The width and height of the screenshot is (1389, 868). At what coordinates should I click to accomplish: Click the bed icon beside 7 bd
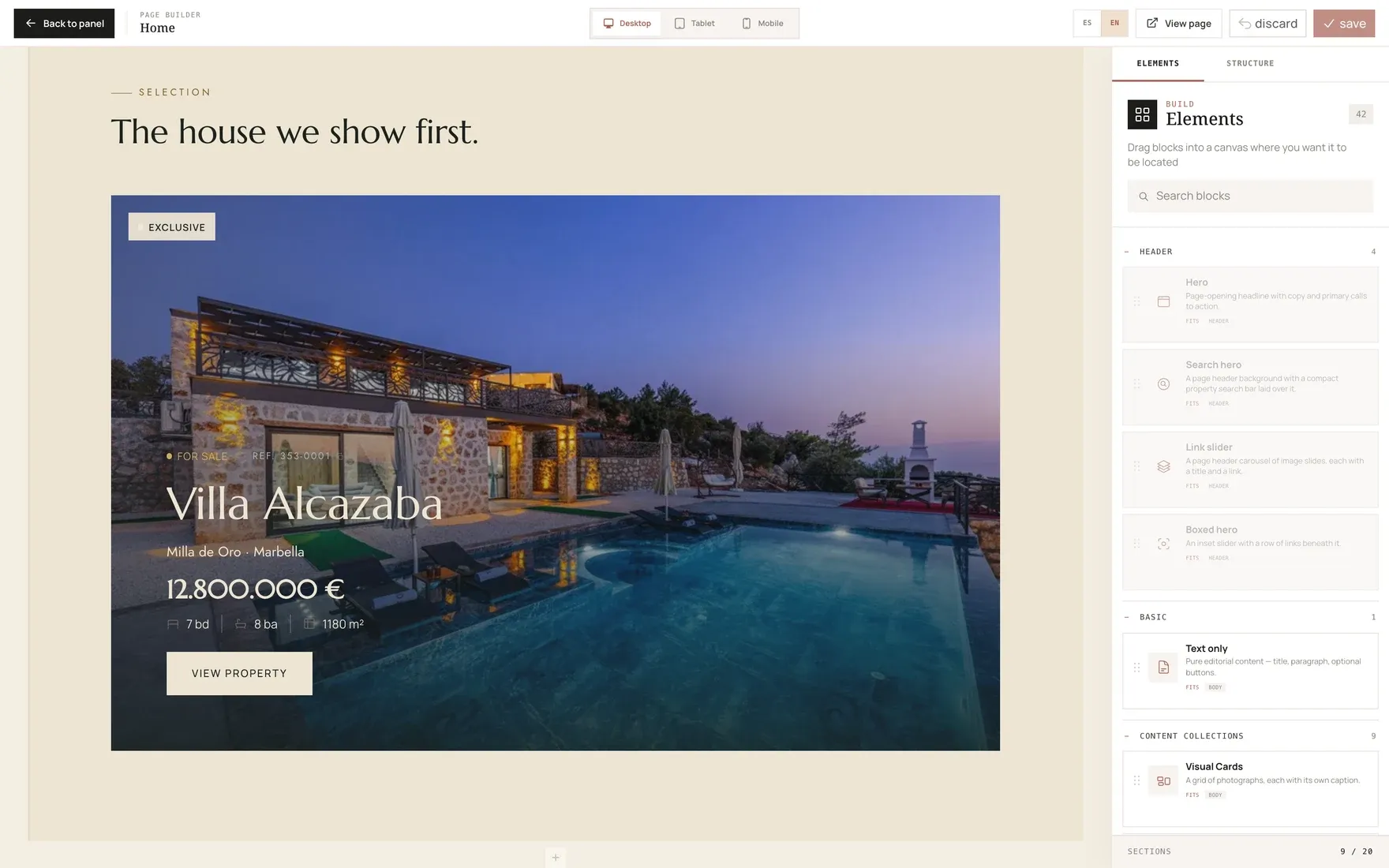[x=173, y=624]
